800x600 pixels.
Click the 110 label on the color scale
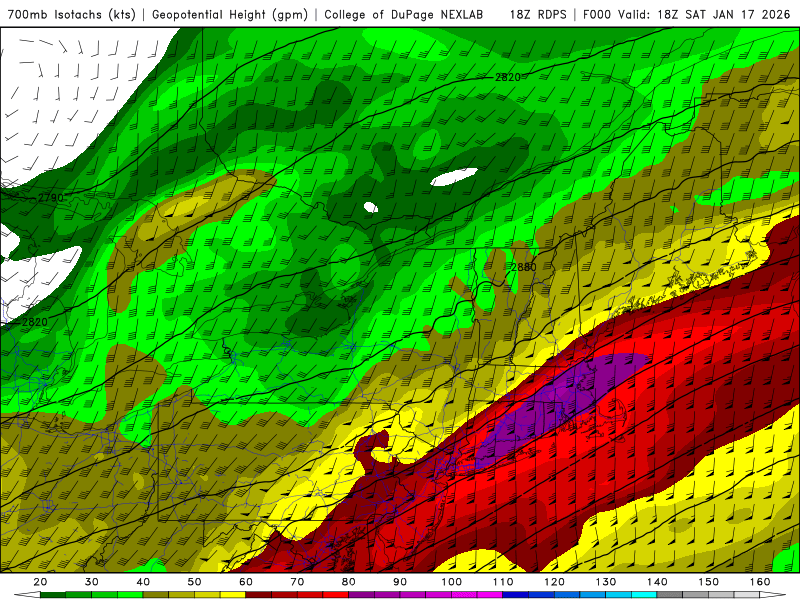503,582
